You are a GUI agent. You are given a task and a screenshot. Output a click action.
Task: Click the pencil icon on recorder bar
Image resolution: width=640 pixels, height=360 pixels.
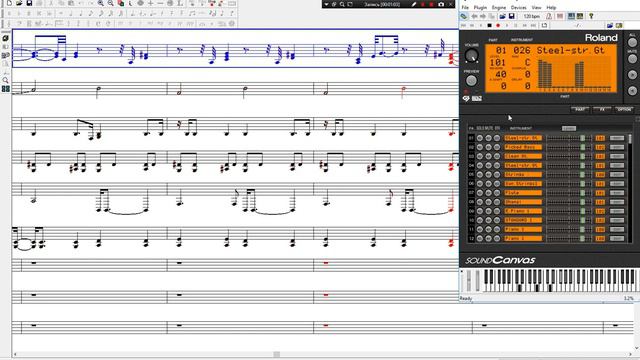pyautogui.click(x=414, y=4)
